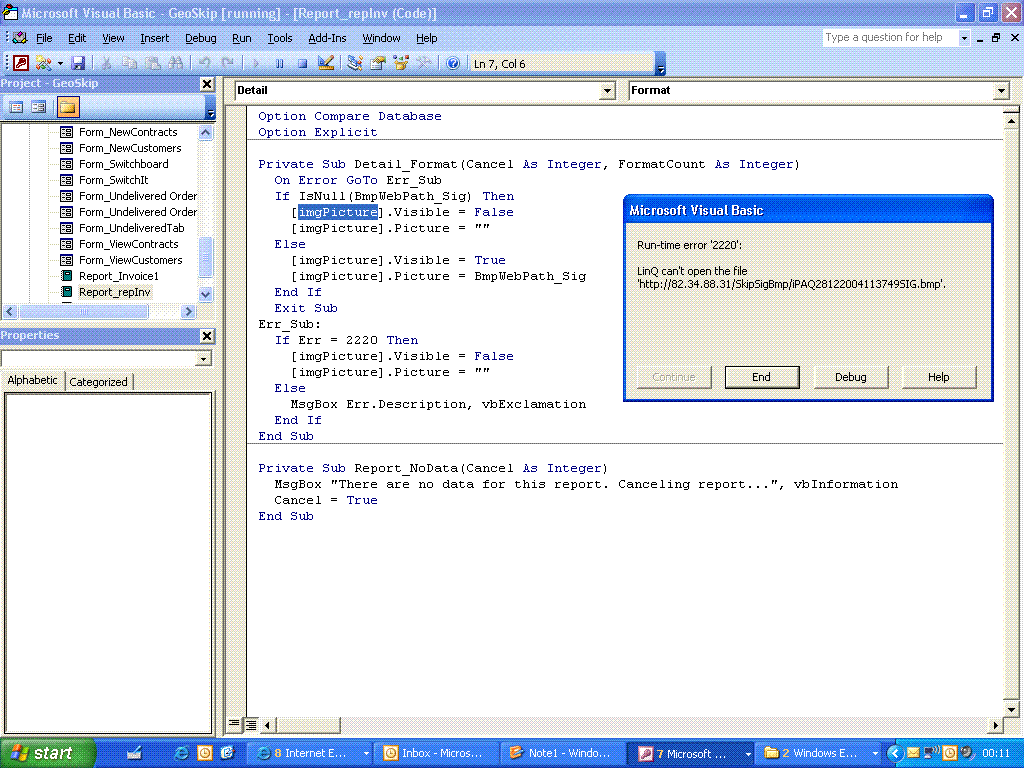1024x768 pixels.
Task: Open the Detail object dropdown
Action: tap(607, 91)
